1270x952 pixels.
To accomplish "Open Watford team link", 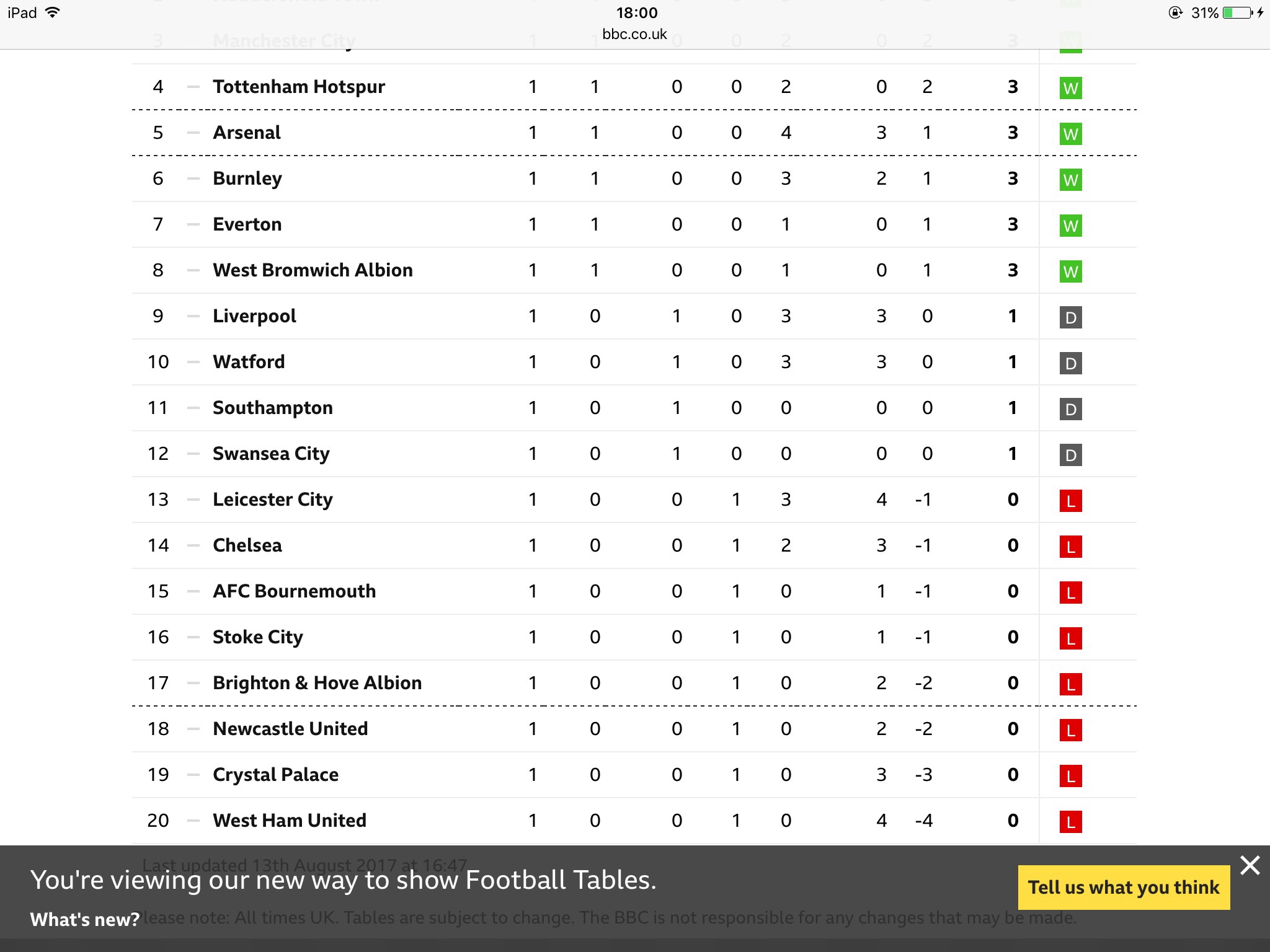I will 249,362.
